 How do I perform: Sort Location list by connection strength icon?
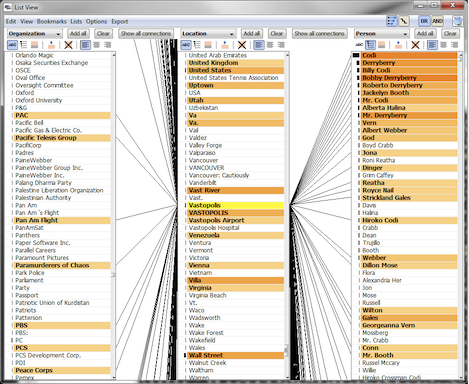208,45
